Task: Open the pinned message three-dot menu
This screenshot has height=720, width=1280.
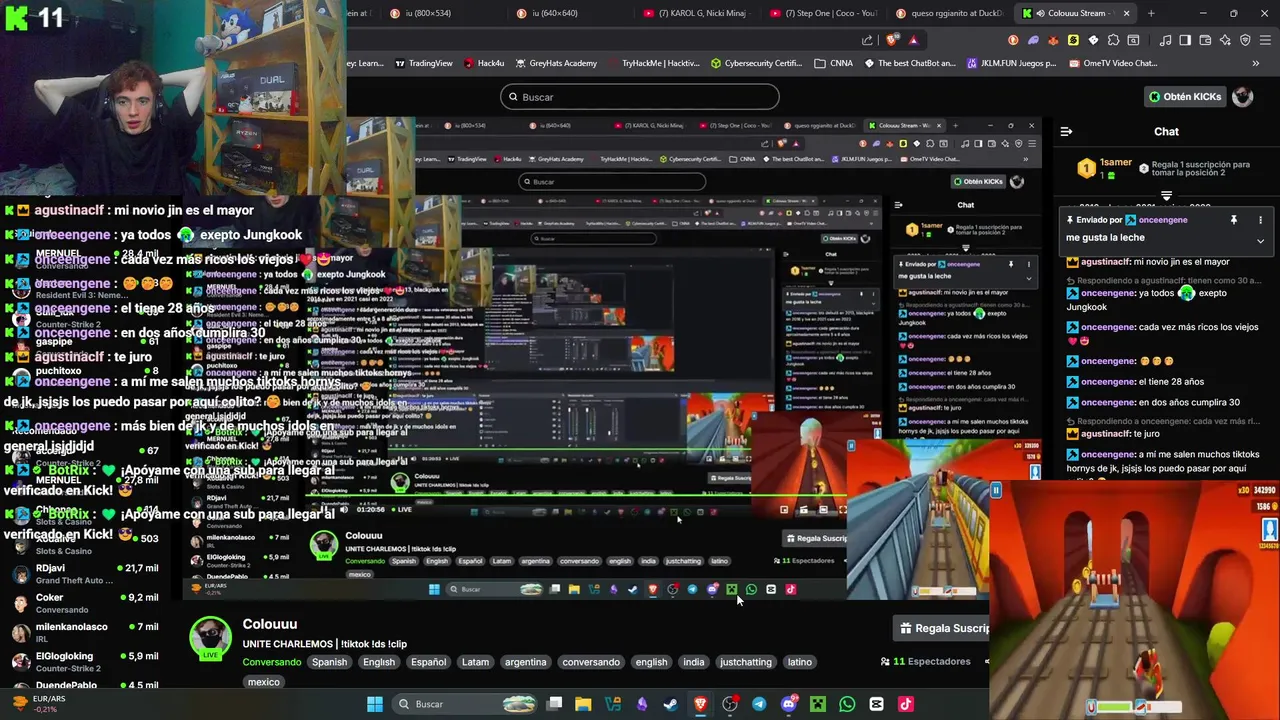Action: pyautogui.click(x=1260, y=220)
